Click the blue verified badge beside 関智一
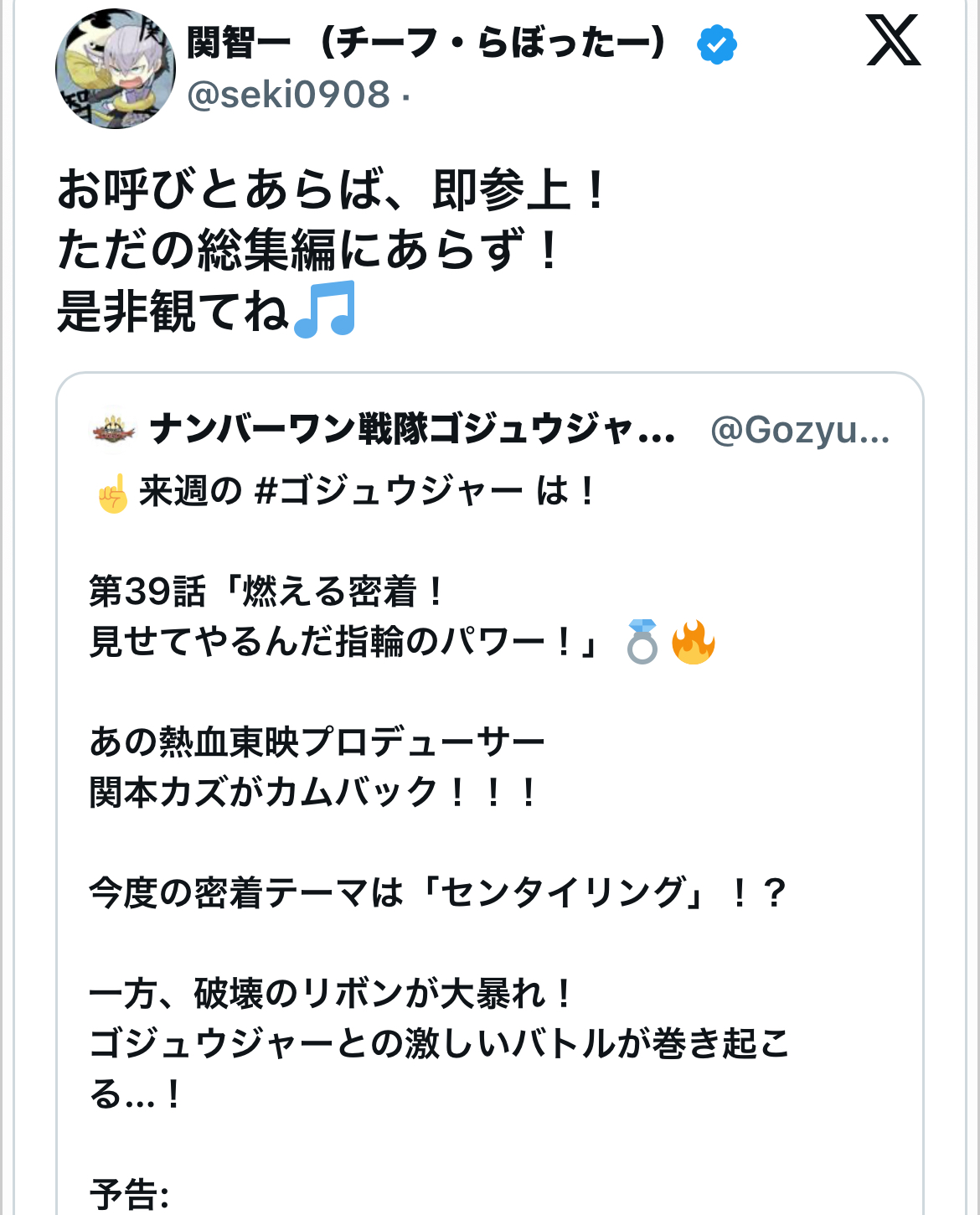The width and height of the screenshot is (980, 1215). point(716,44)
